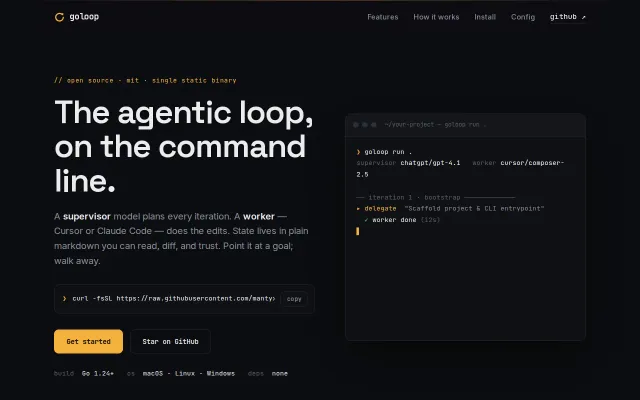Click the checkmark beside worker done
The height and width of the screenshot is (400, 640).
pos(366,220)
